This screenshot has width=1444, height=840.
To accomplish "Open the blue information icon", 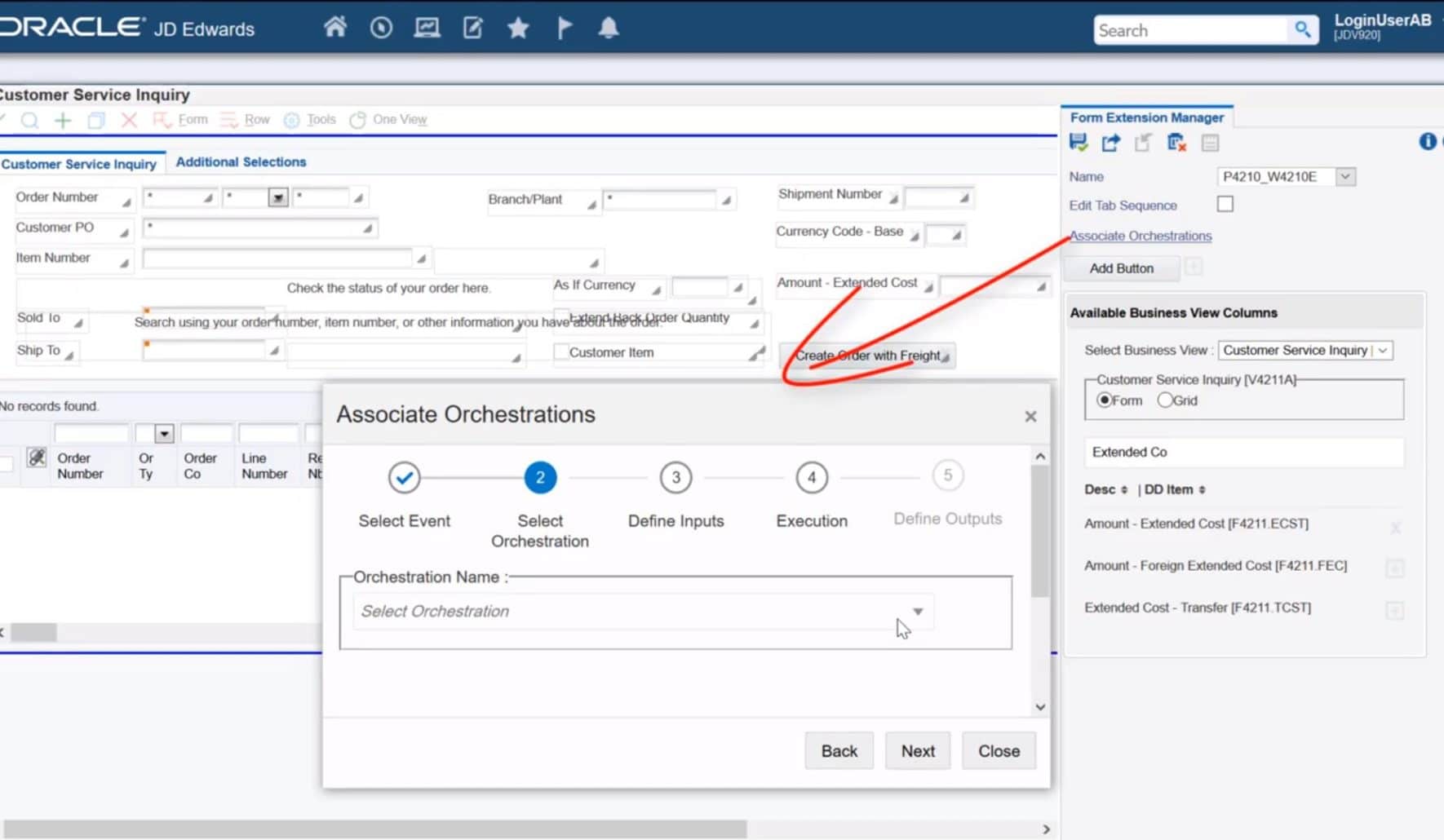I will 1428,141.
